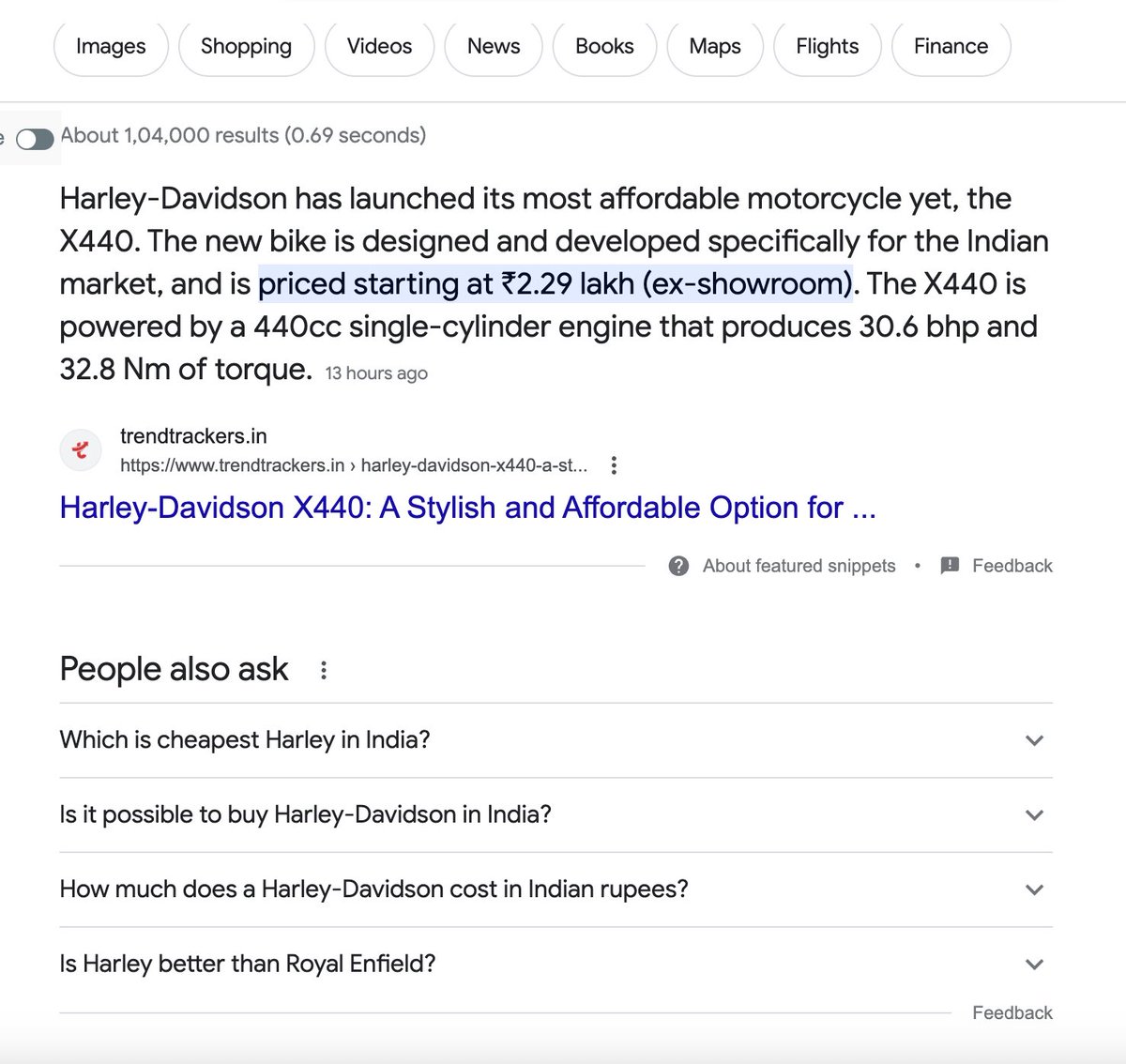The width and height of the screenshot is (1126, 1064).
Task: Switch to Shopping search filter
Action: tap(246, 47)
